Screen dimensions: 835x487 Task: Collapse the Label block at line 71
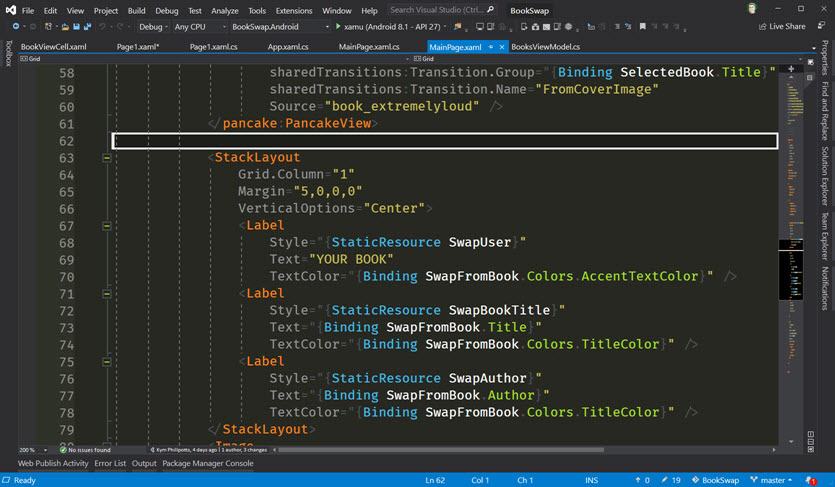click(107, 294)
